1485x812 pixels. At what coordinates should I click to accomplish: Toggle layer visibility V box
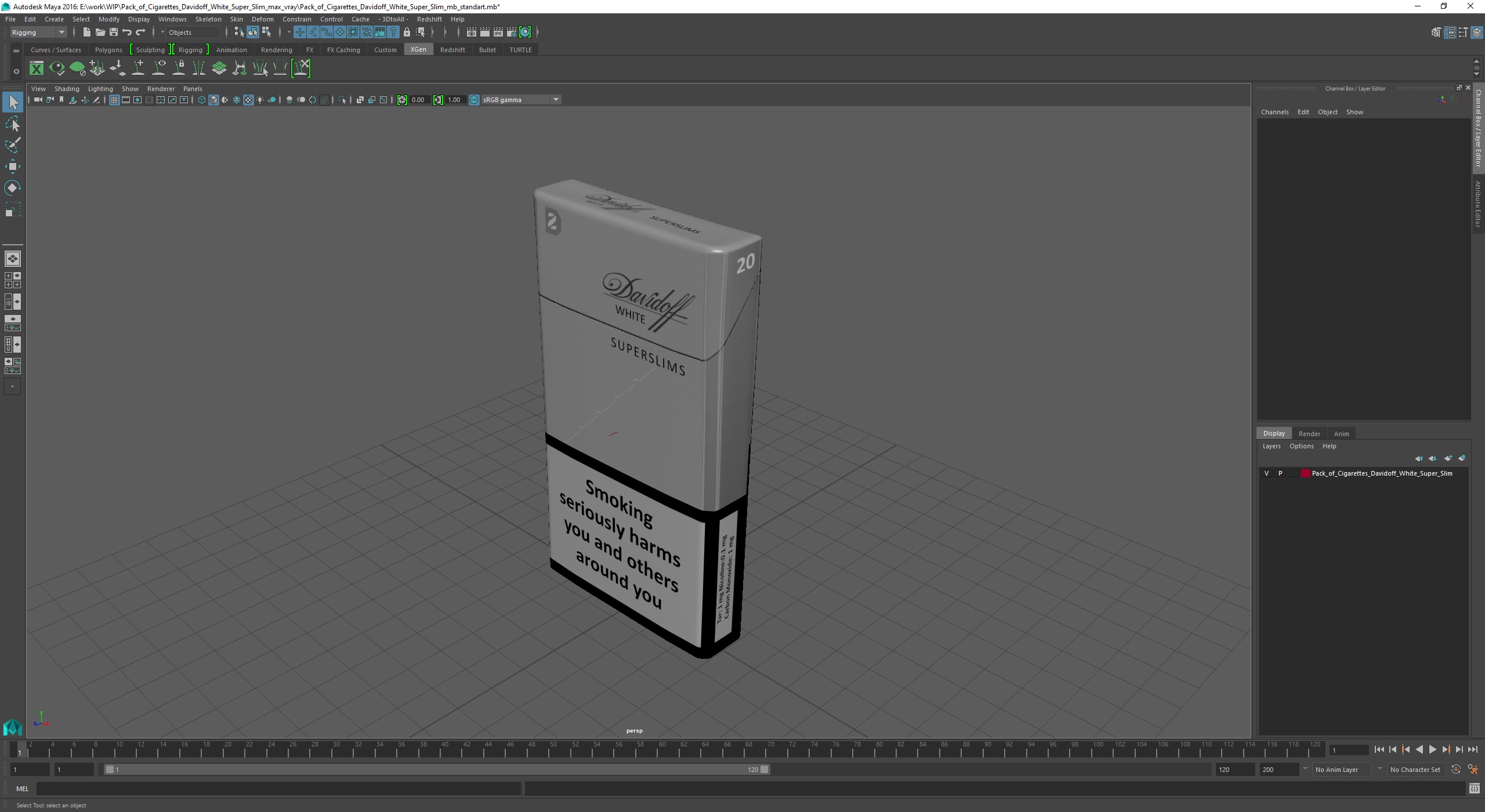pos(1266,473)
